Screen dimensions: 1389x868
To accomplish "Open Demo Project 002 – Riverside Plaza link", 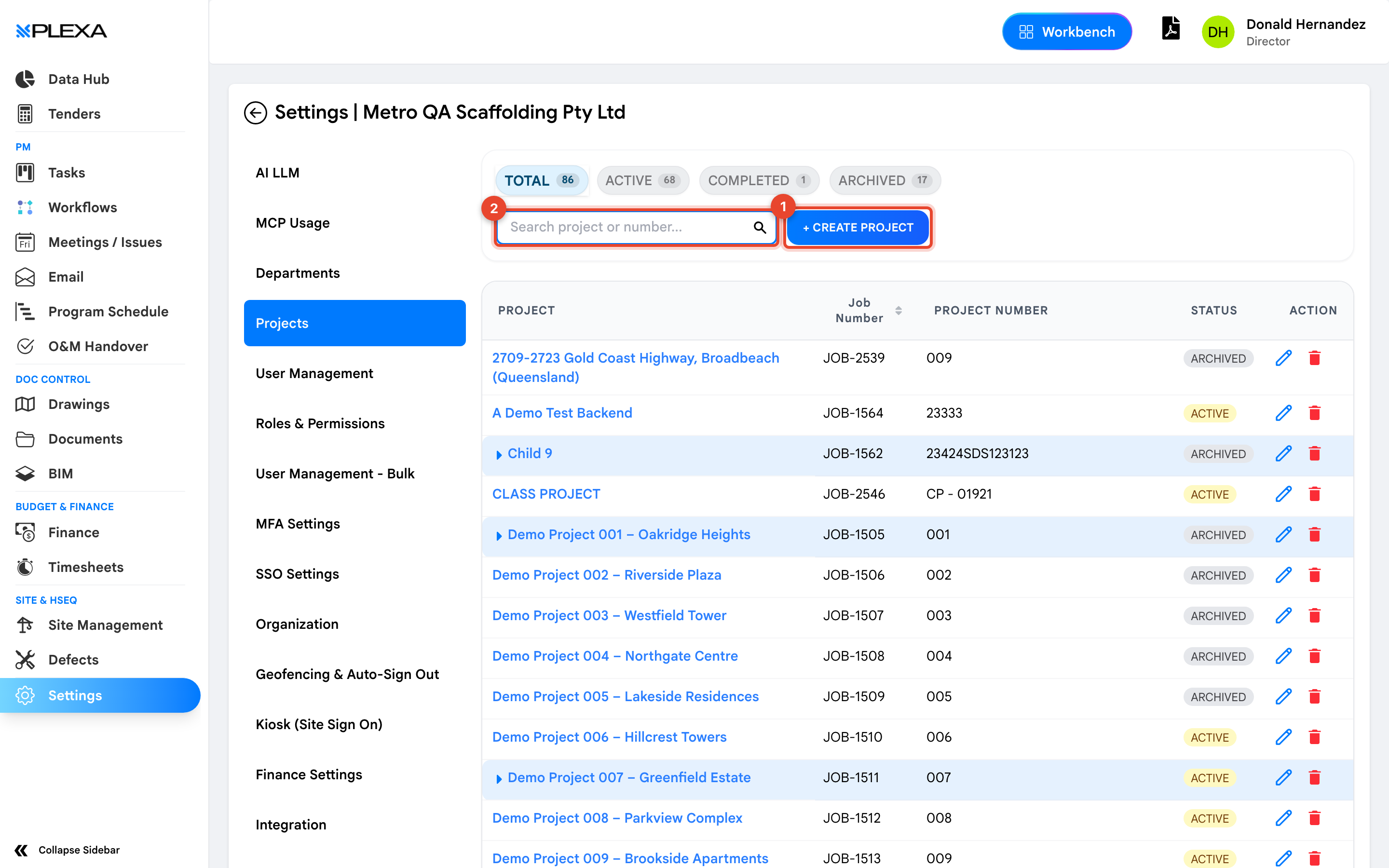I will 607,575.
